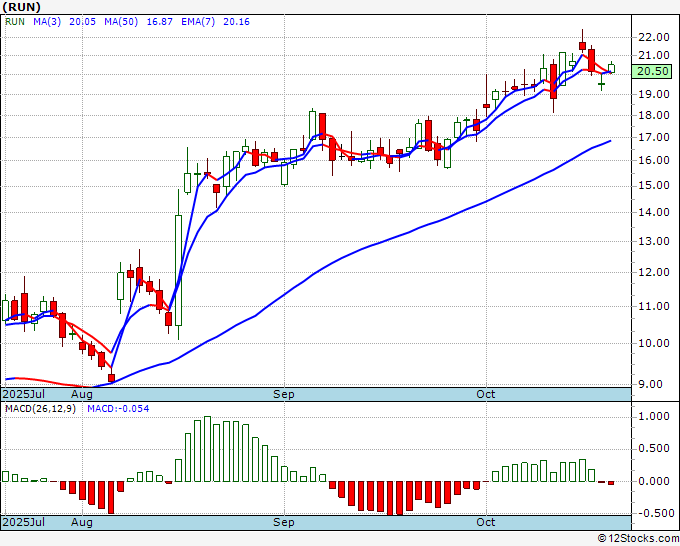Click the Sep marker on price timeline
This screenshot has width=680, height=546.
(x=284, y=394)
